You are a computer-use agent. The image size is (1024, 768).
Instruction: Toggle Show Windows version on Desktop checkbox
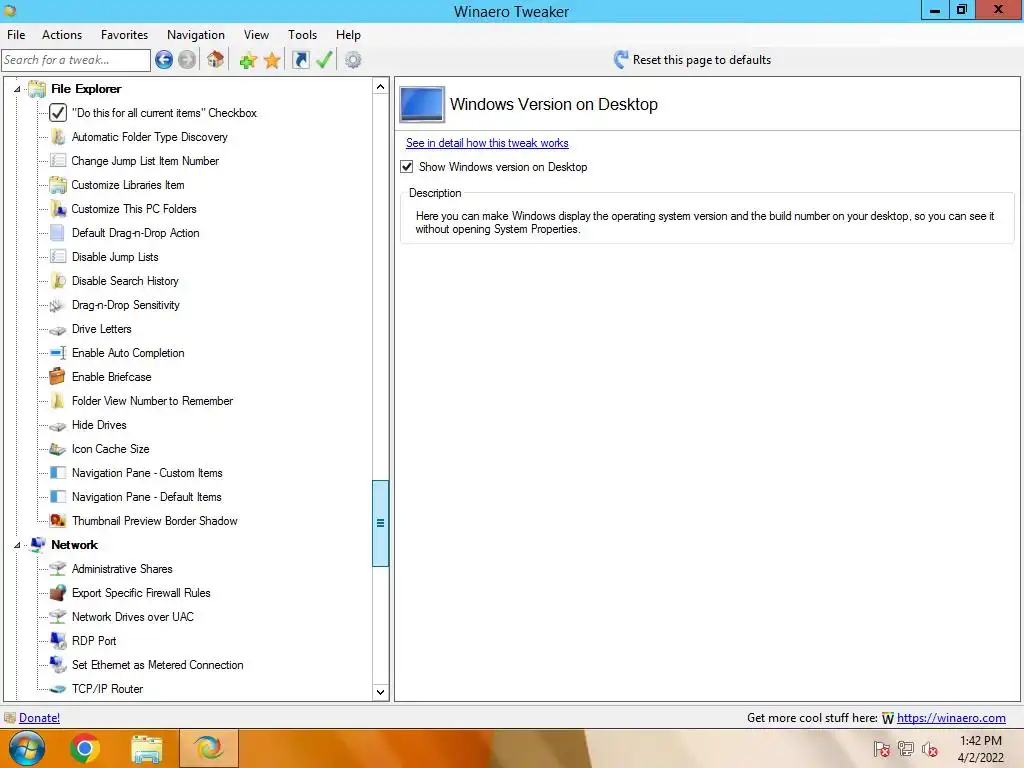(407, 167)
